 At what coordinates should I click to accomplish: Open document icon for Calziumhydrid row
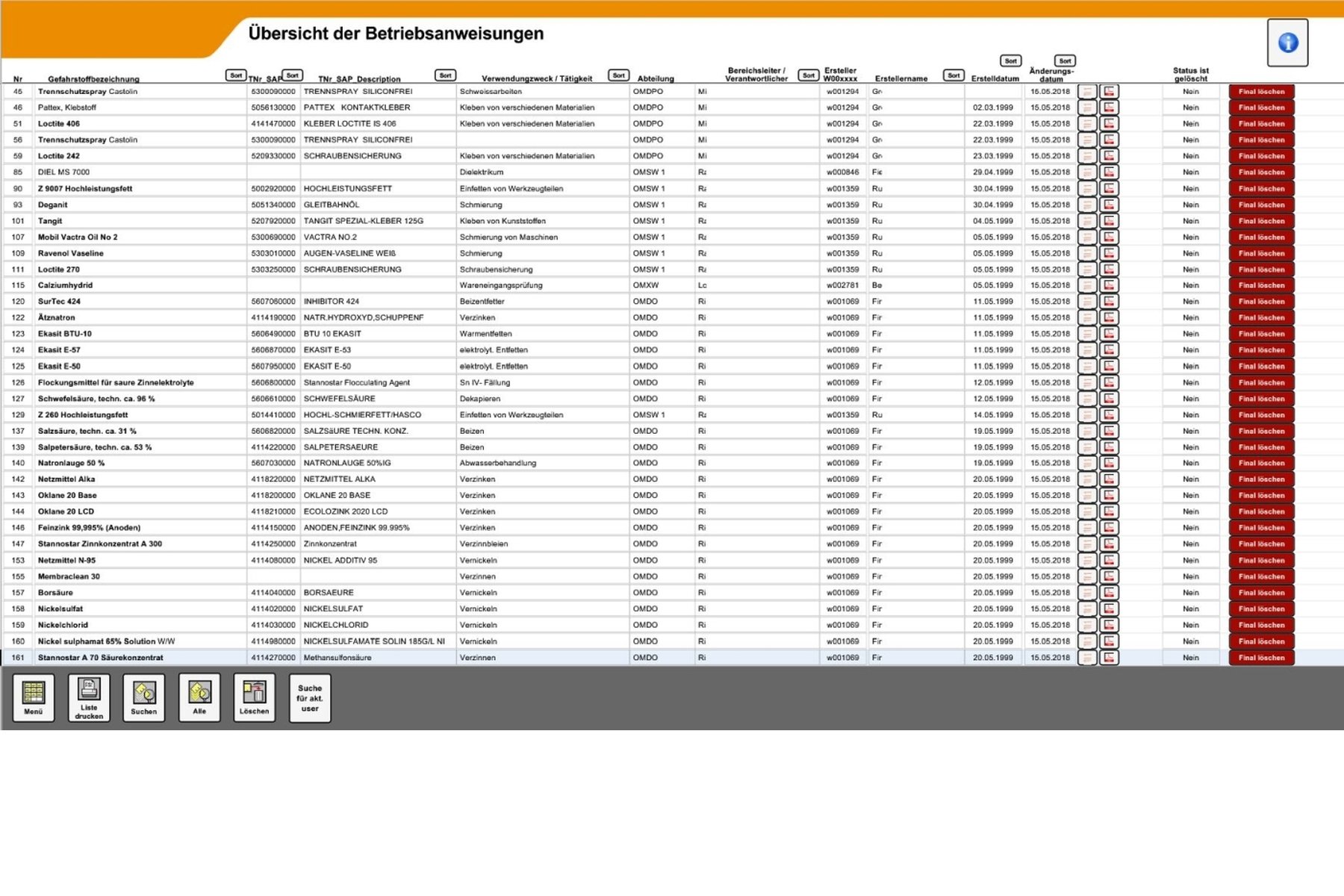pos(1087,285)
